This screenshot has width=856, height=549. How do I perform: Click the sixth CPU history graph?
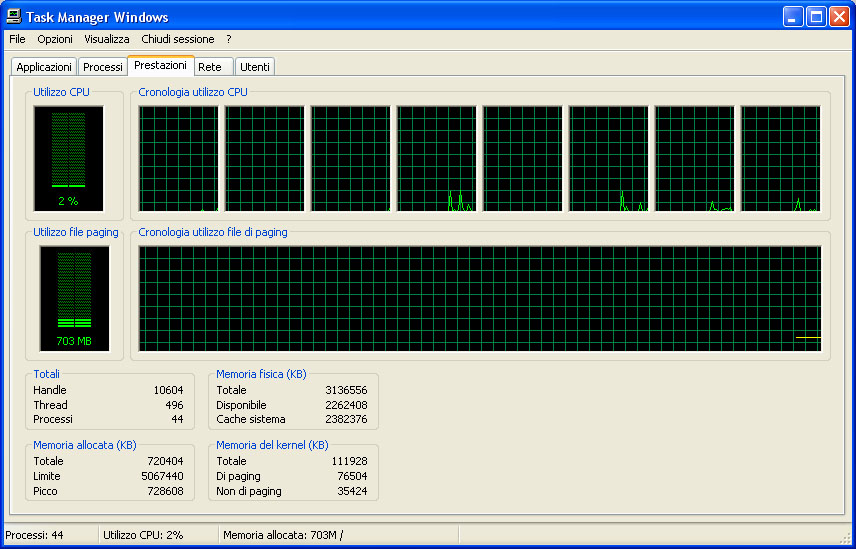609,158
